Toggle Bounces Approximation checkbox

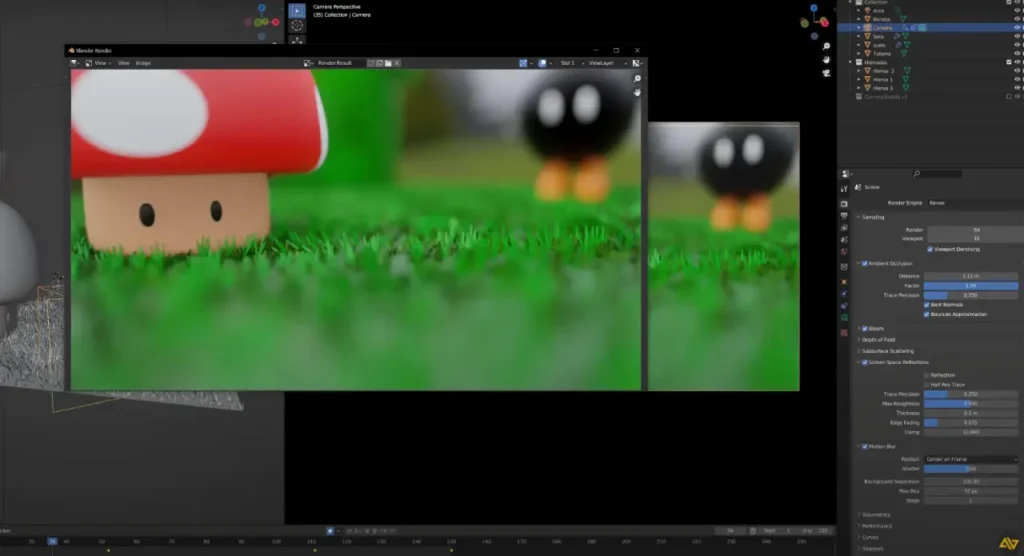tap(927, 314)
